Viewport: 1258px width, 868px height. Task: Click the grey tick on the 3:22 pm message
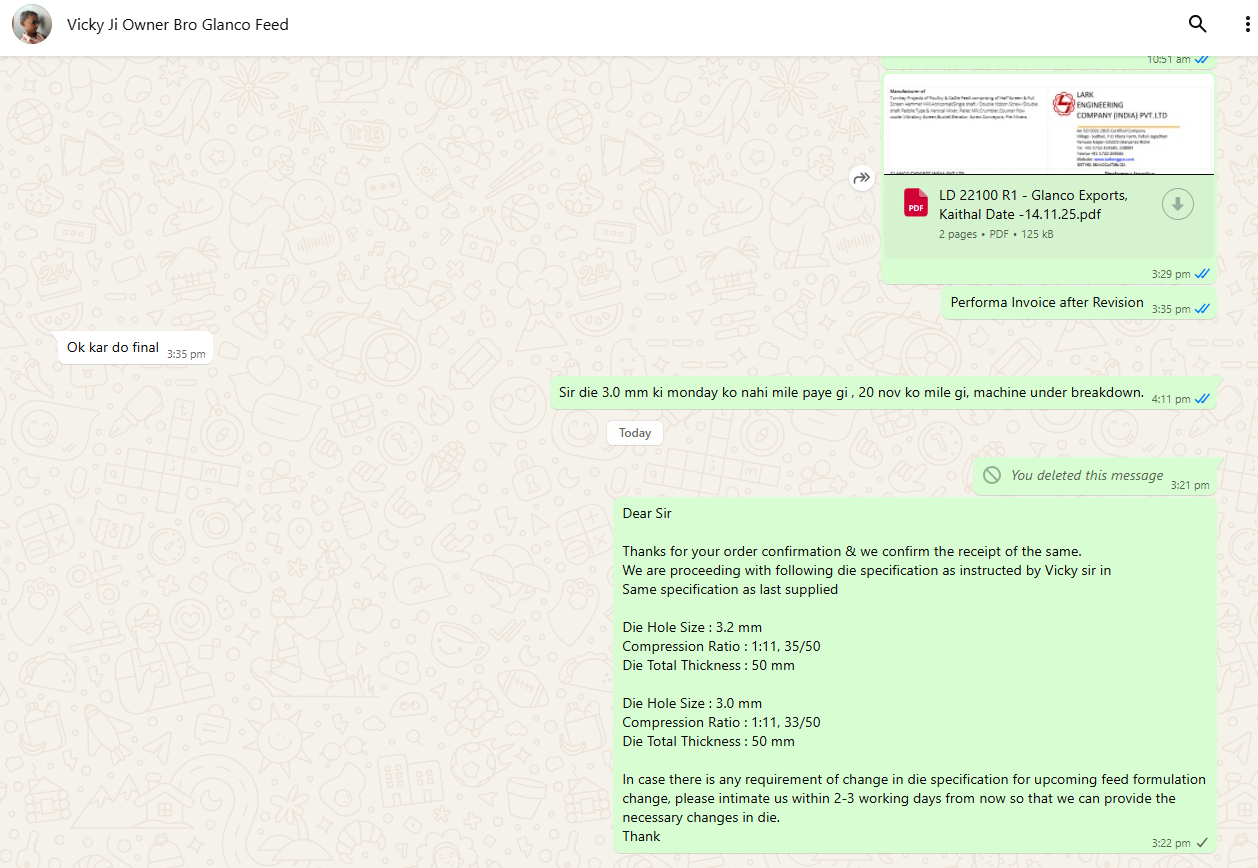(x=1202, y=843)
